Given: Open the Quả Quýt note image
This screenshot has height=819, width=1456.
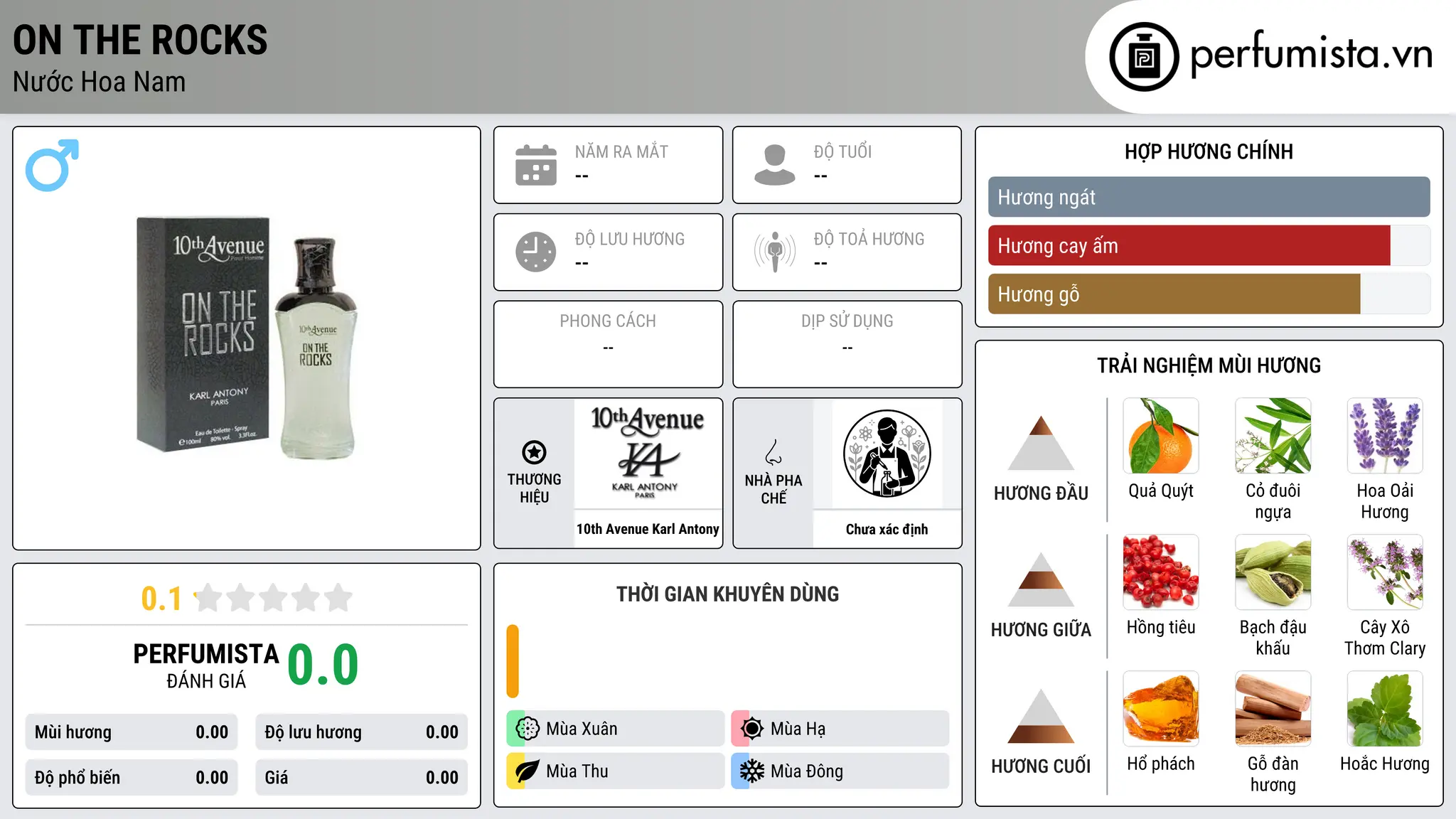Looking at the screenshot, I should click(1161, 436).
